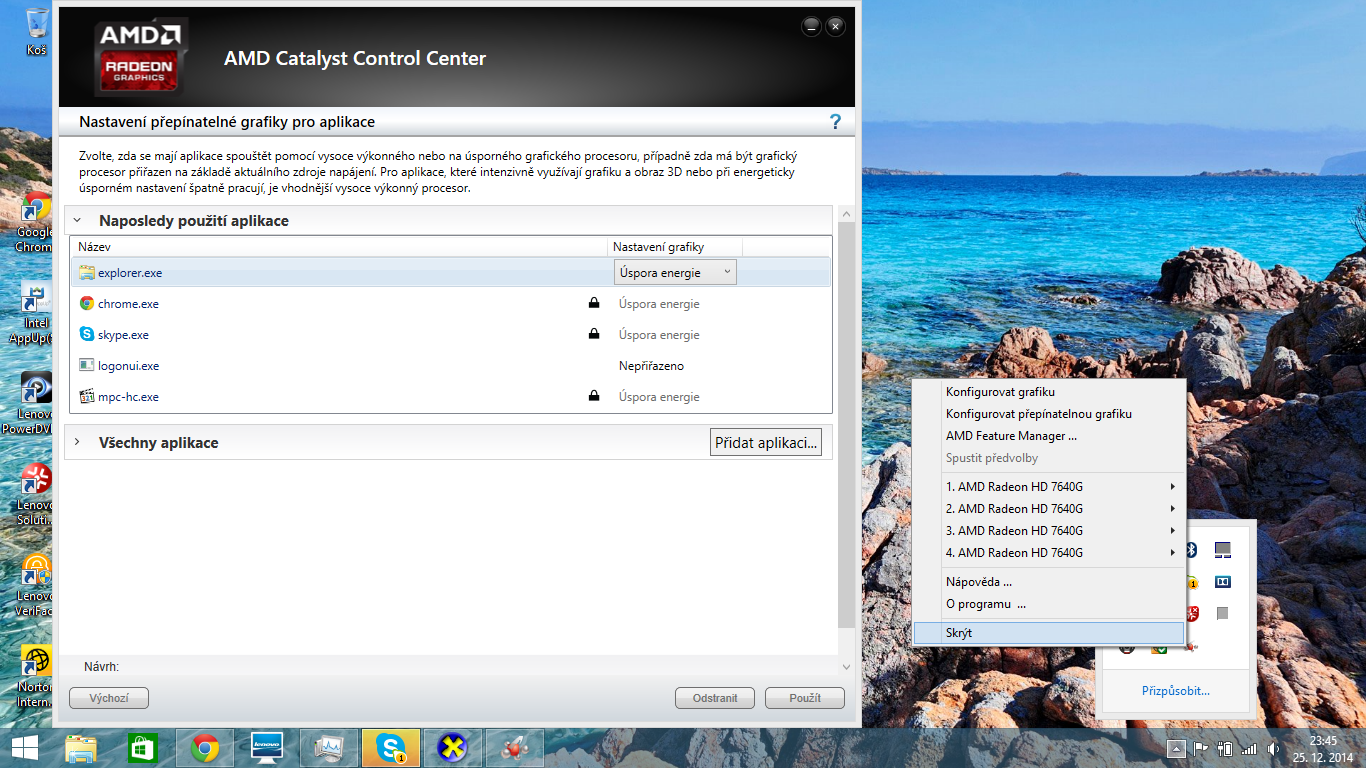Viewport: 1366px width, 768px height.
Task: Launch Windows Store from the taskbar
Action: (x=143, y=747)
